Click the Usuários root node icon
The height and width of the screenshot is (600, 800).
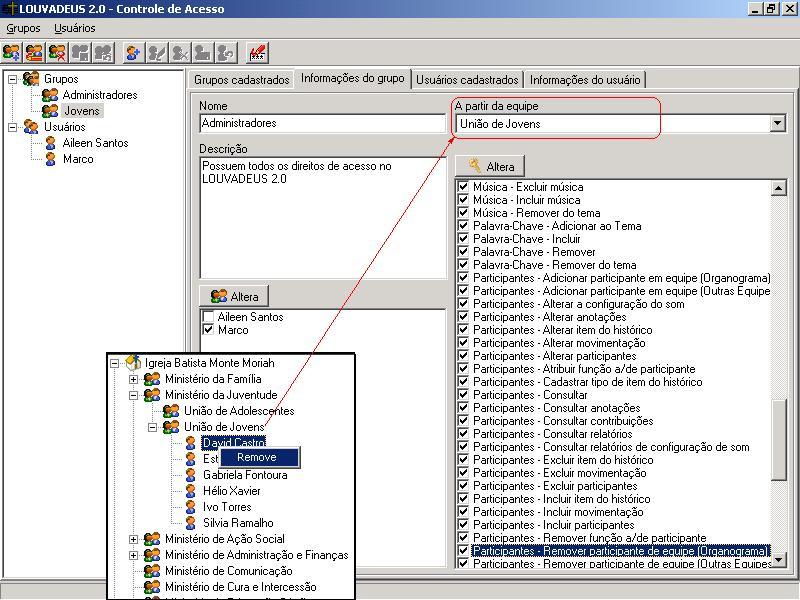point(31,127)
